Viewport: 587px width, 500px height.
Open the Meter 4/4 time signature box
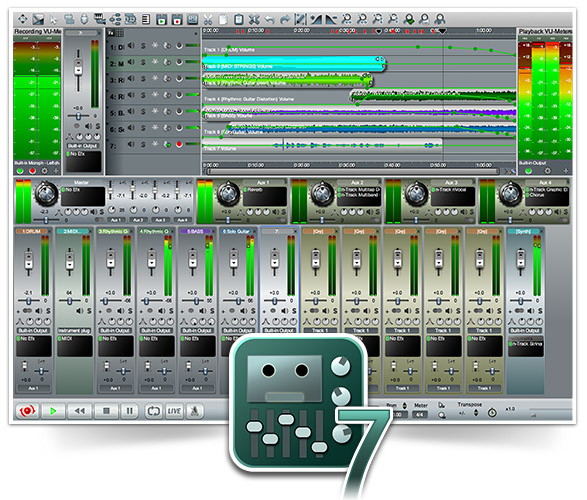tap(420, 415)
